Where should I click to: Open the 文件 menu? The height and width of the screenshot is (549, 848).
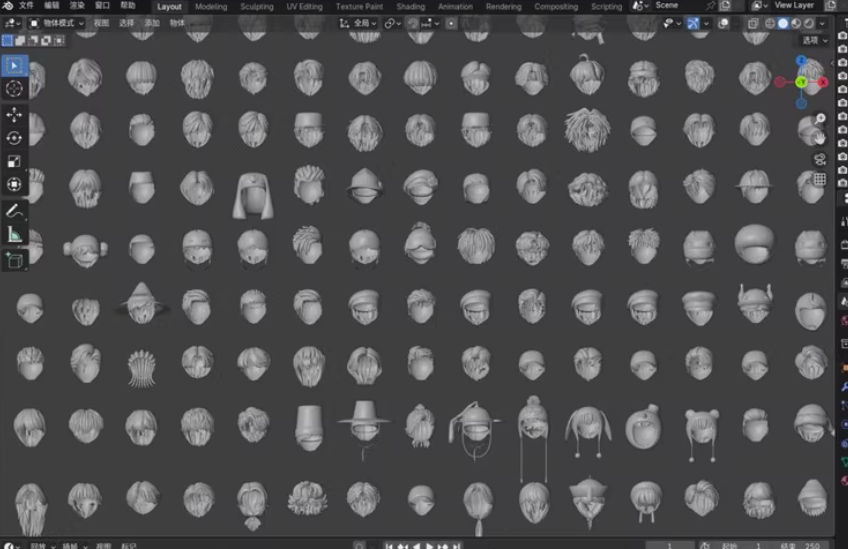coord(26,6)
